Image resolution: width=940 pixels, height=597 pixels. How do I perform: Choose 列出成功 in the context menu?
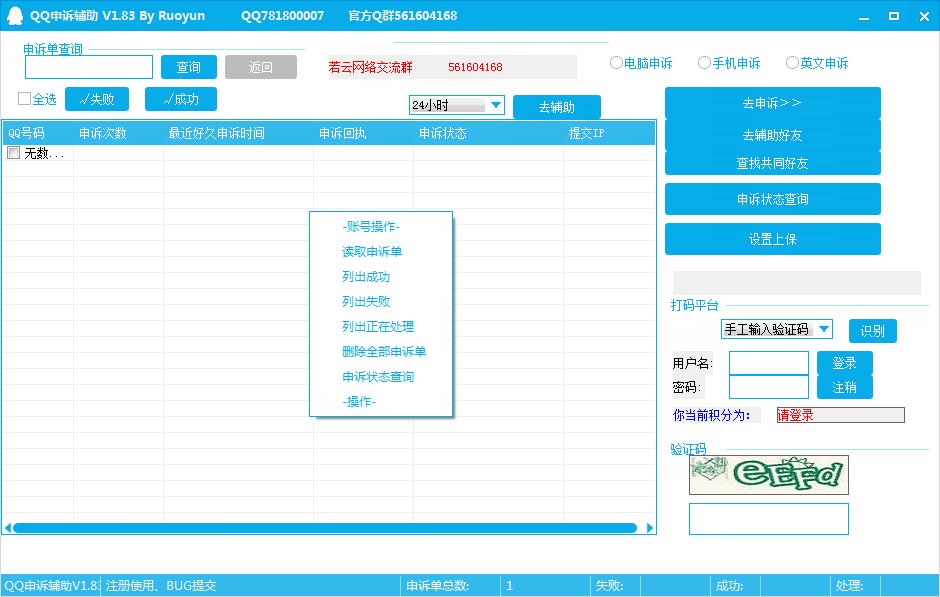[366, 277]
